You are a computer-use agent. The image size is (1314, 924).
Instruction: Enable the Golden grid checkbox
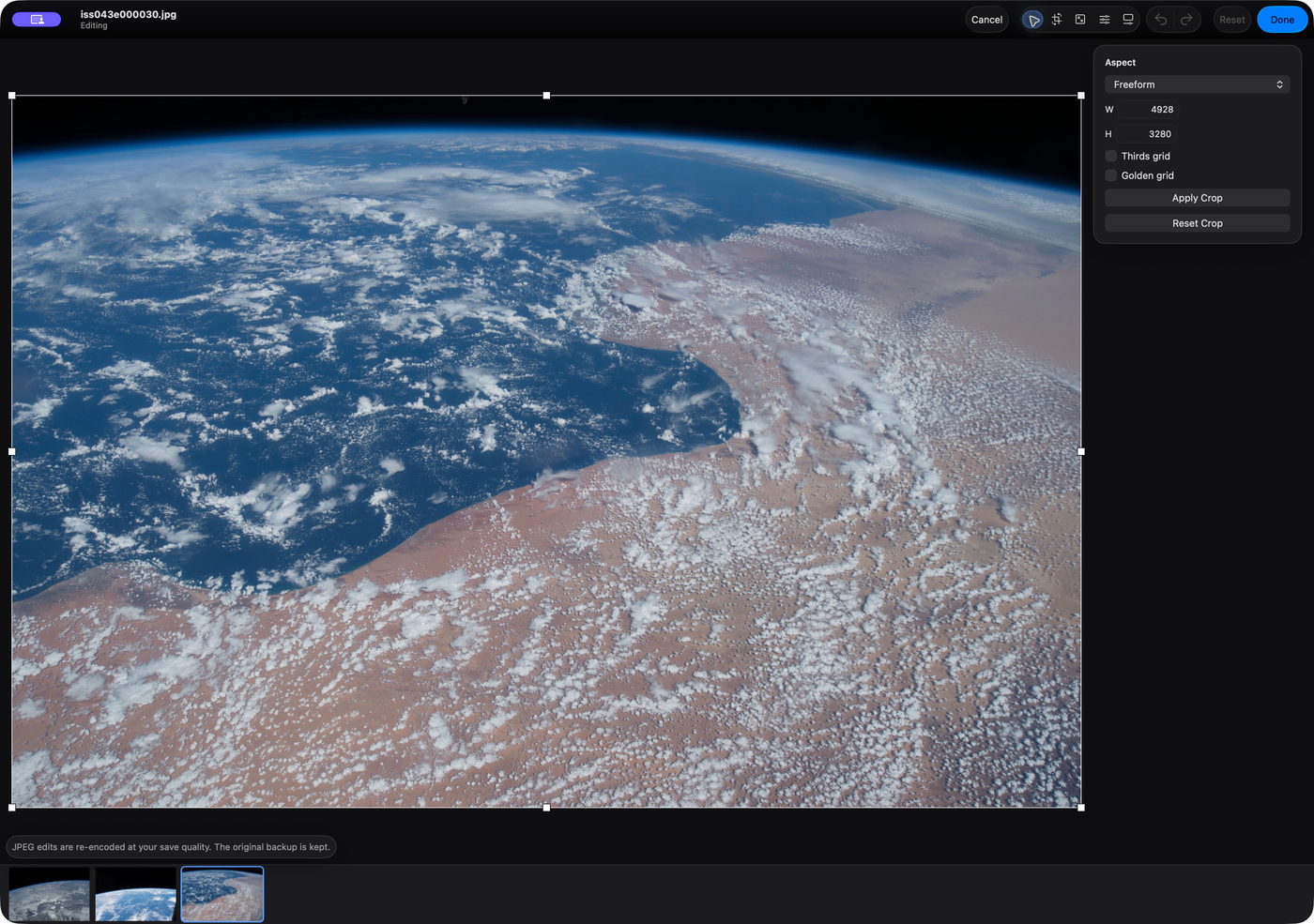(x=1111, y=175)
